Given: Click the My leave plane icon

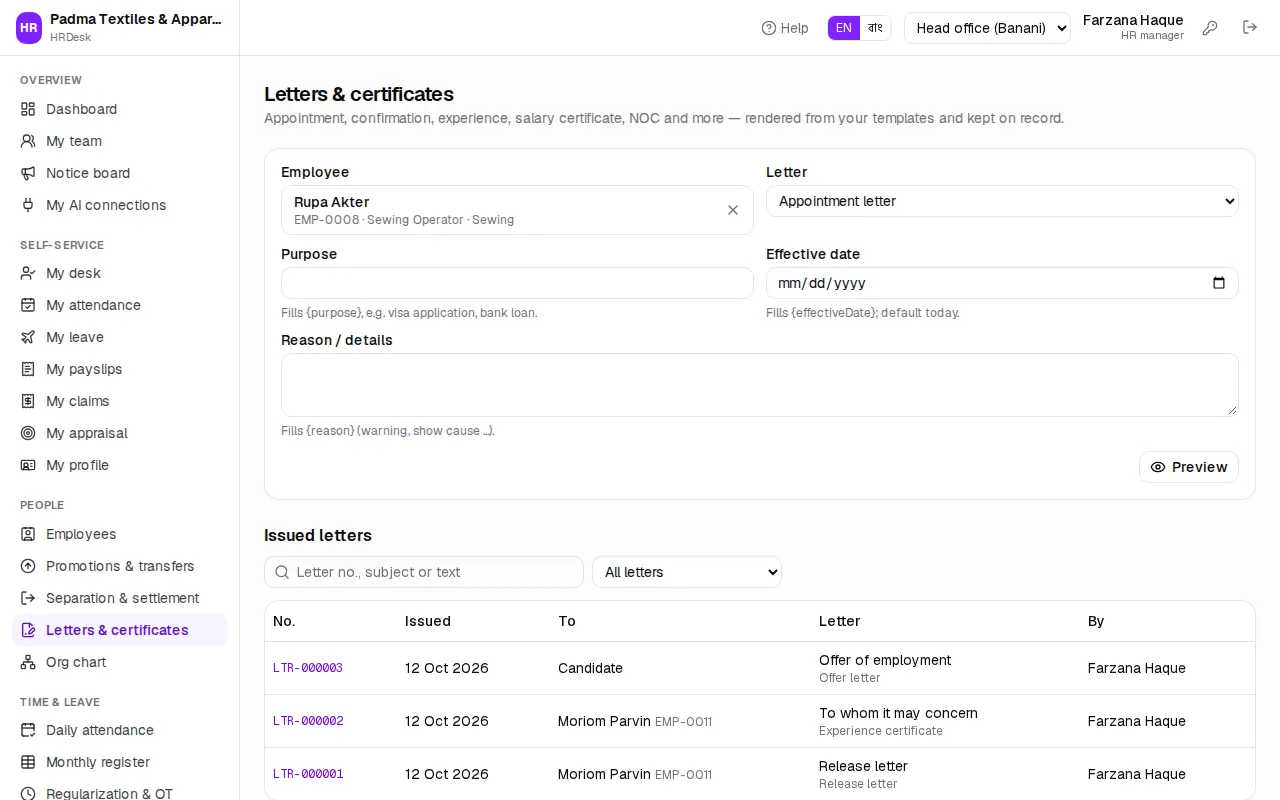Looking at the screenshot, I should click(x=28, y=337).
